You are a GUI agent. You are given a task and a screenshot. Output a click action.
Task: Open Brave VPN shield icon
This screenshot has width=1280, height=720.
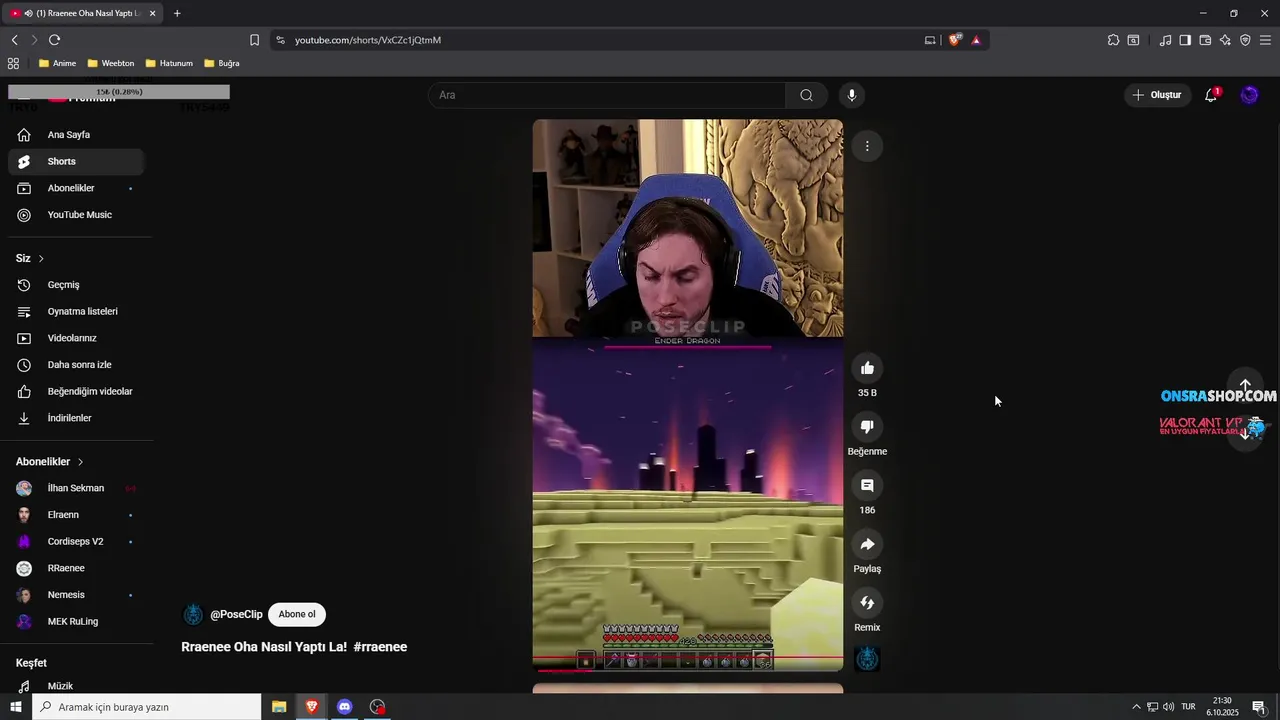point(1245,40)
